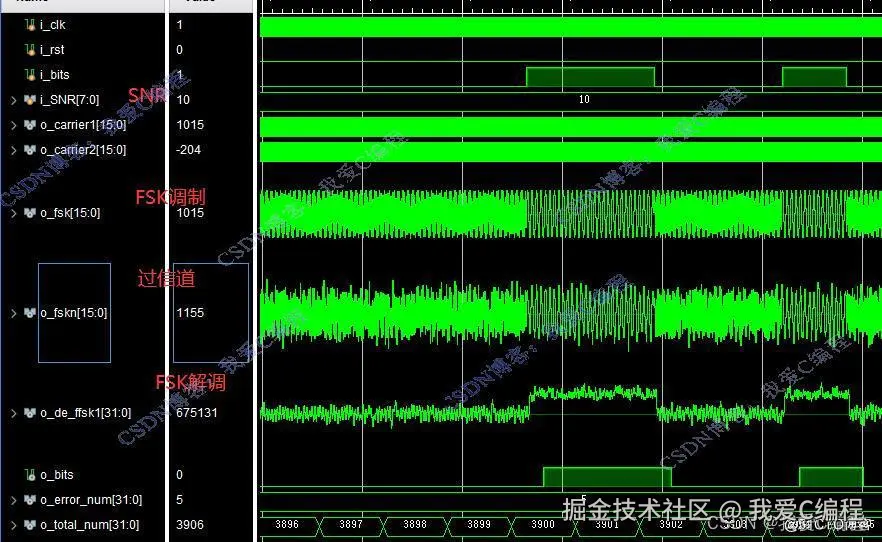The height and width of the screenshot is (542, 882).
Task: Expand the o_fsk[15:0] bus
Action: pos(14,213)
